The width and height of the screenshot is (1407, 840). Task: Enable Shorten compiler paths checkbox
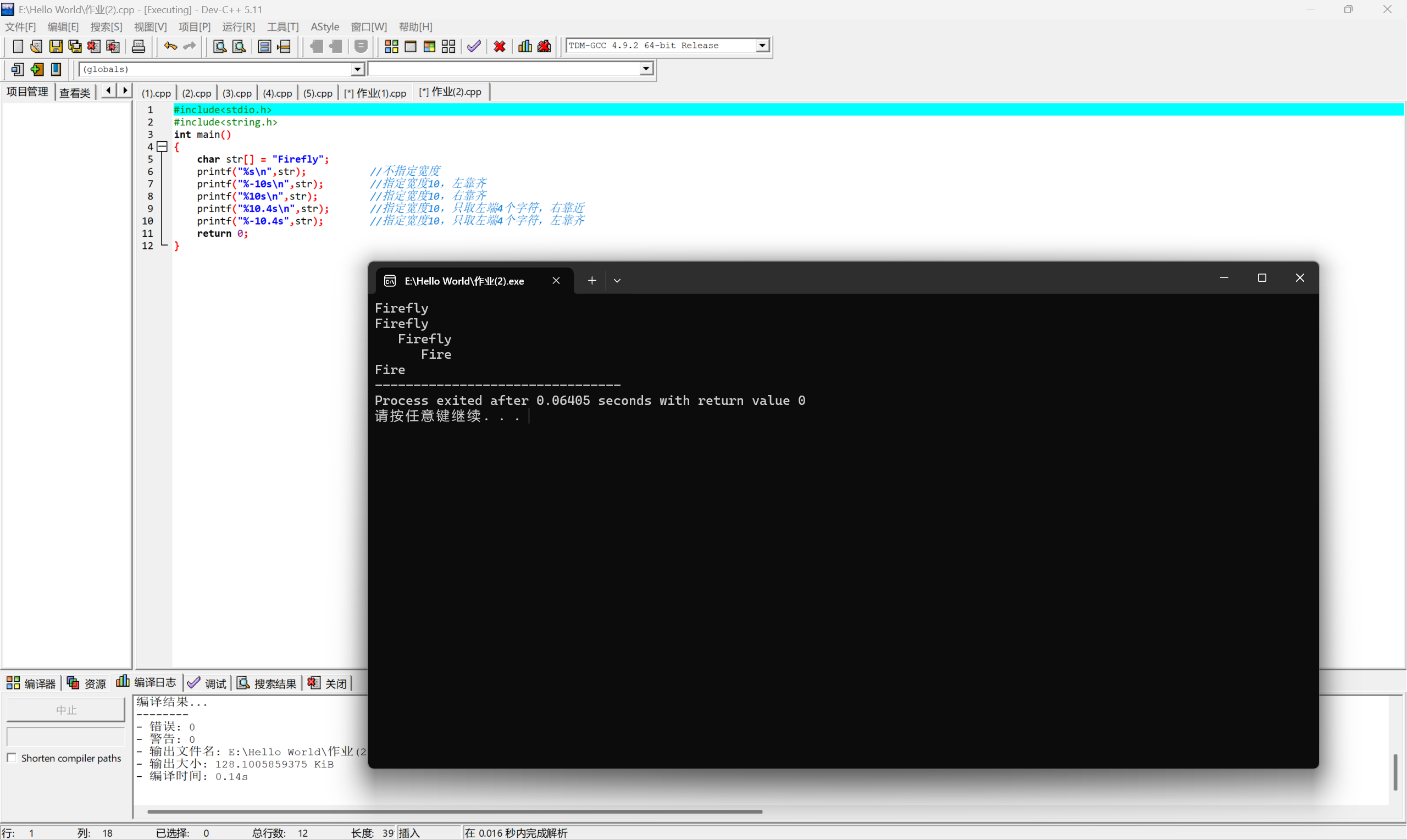[x=12, y=758]
